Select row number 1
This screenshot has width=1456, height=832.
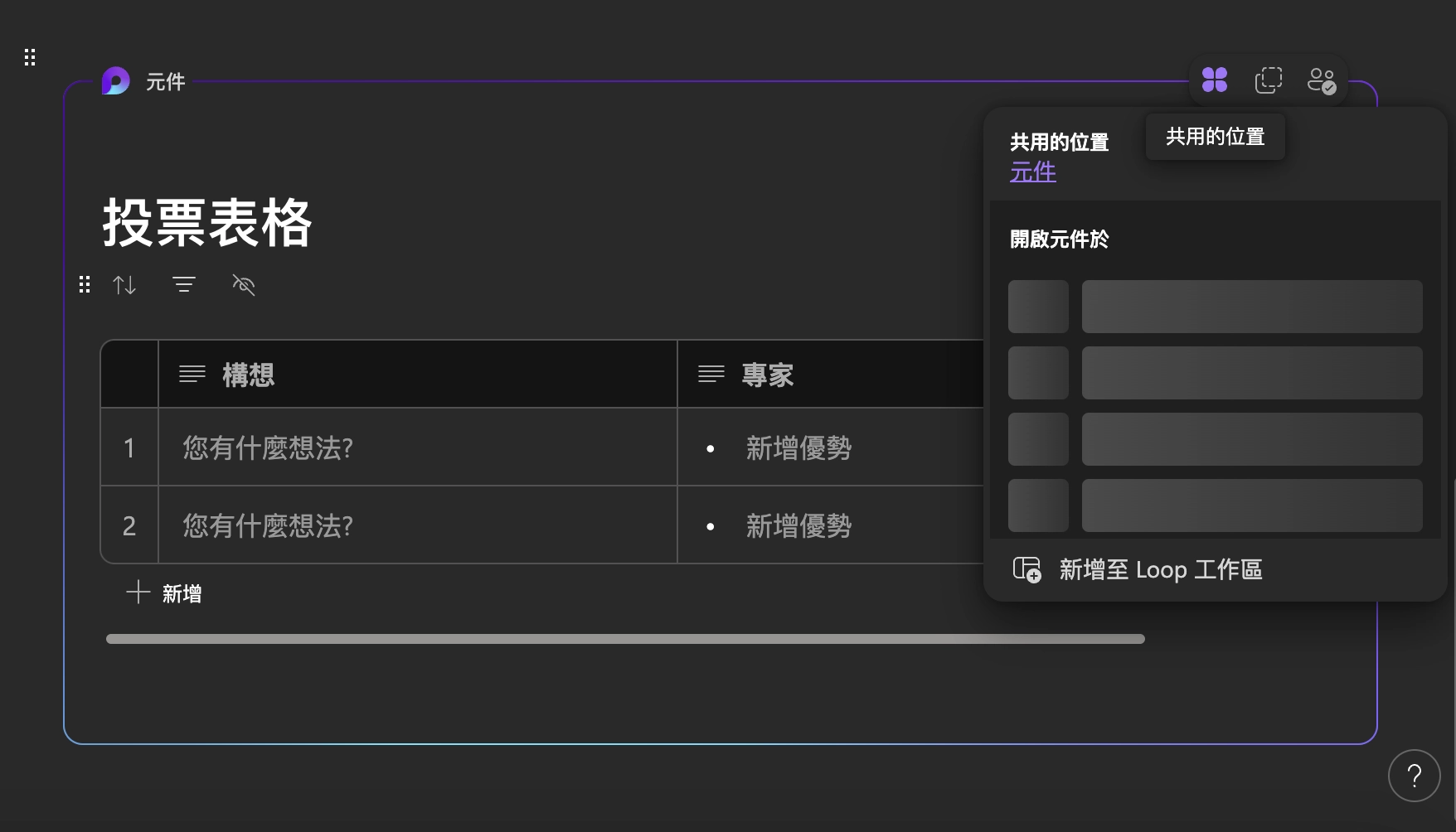pos(129,447)
